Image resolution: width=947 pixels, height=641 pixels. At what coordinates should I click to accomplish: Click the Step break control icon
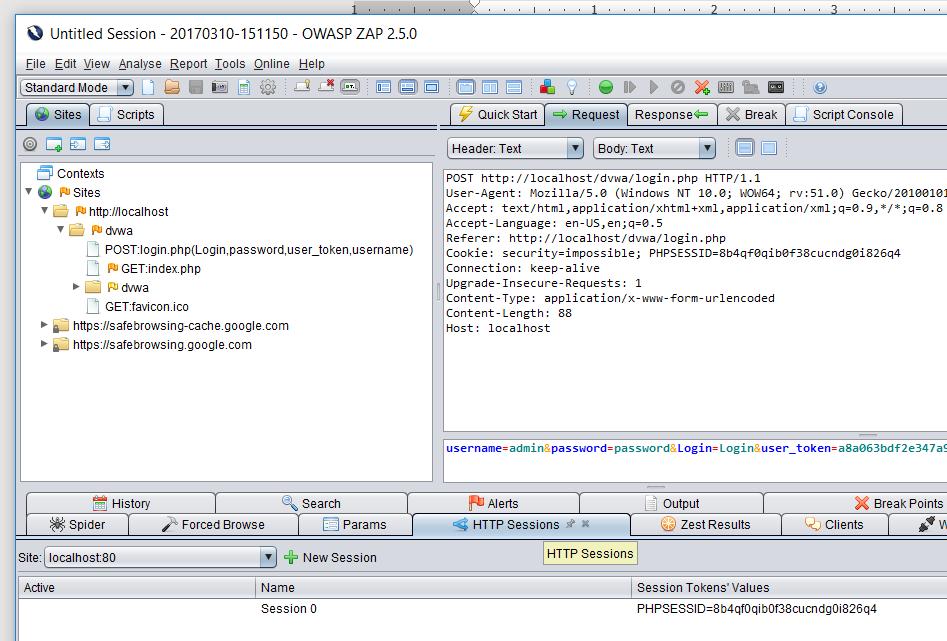click(629, 88)
